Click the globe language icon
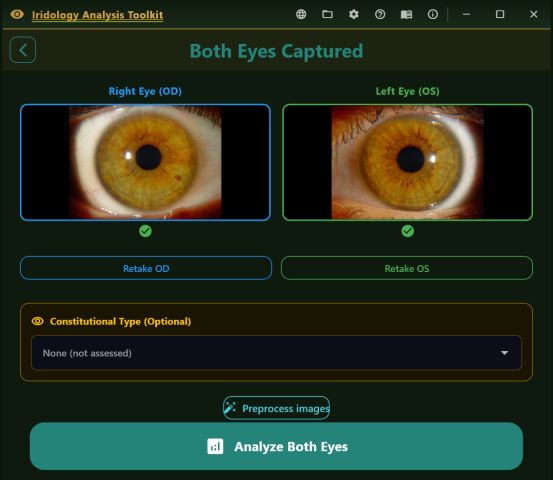Viewport: 553px width, 480px height. click(301, 14)
